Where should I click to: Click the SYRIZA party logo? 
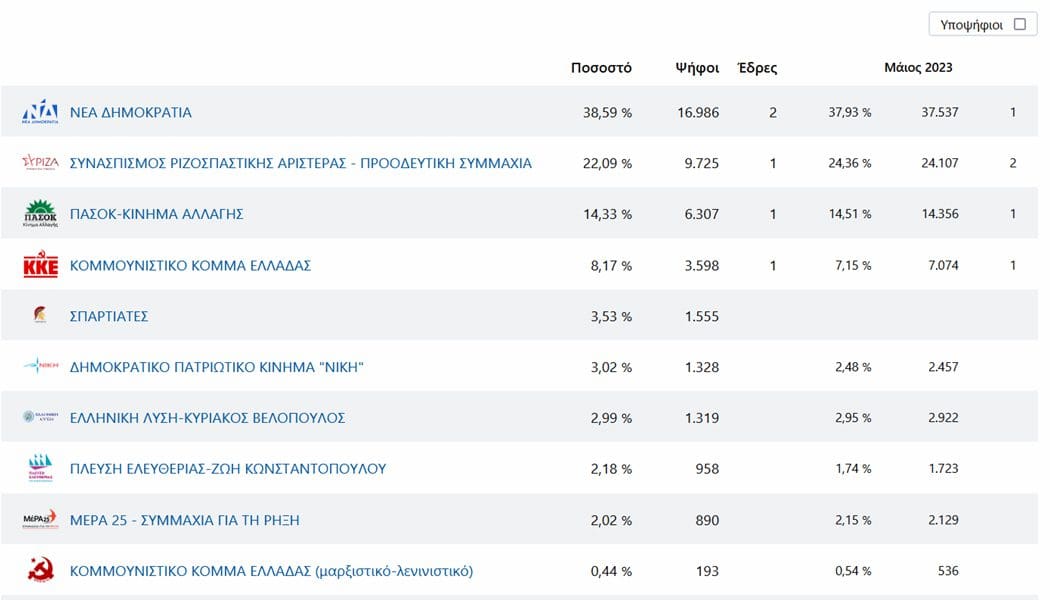(x=40, y=163)
